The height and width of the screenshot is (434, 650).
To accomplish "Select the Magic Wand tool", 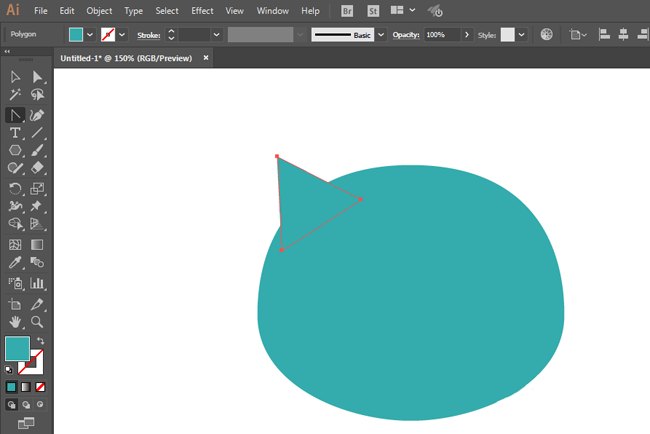I will (15, 95).
